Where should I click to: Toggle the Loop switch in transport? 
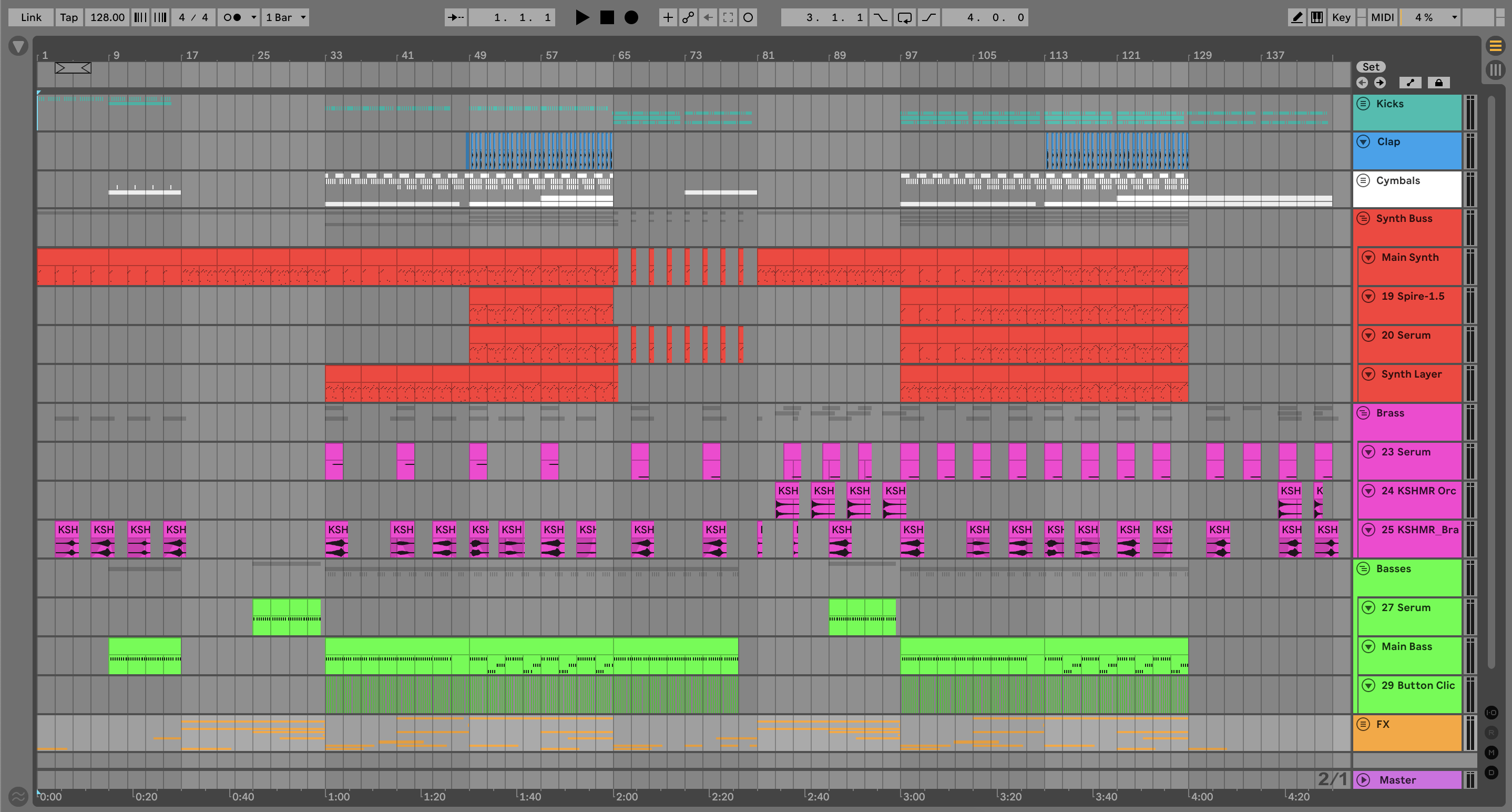[904, 17]
